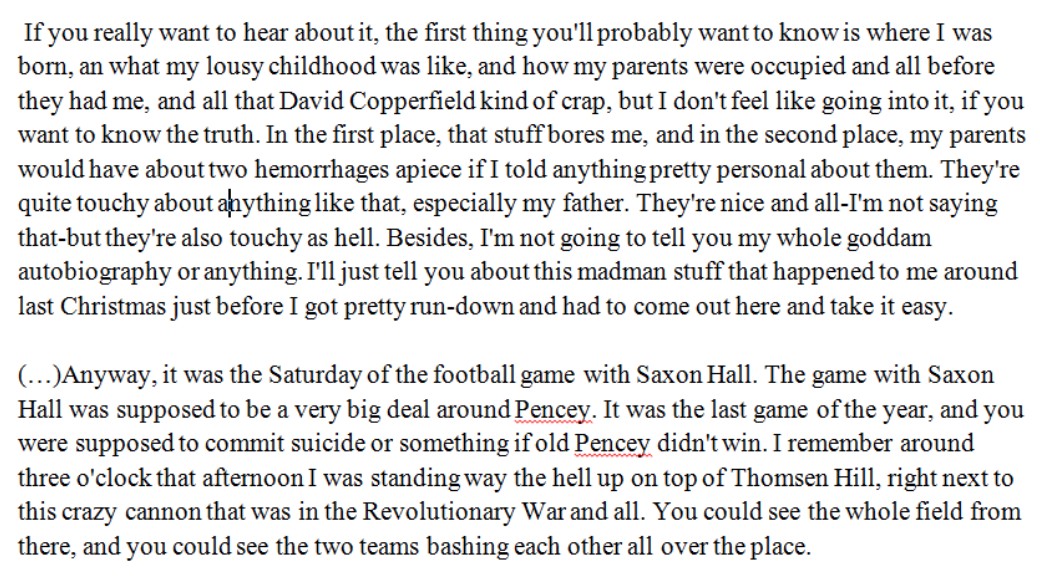Click the word "hemorrhages" in first paragraph
The width and height of the screenshot is (1040, 584).
click(x=322, y=170)
